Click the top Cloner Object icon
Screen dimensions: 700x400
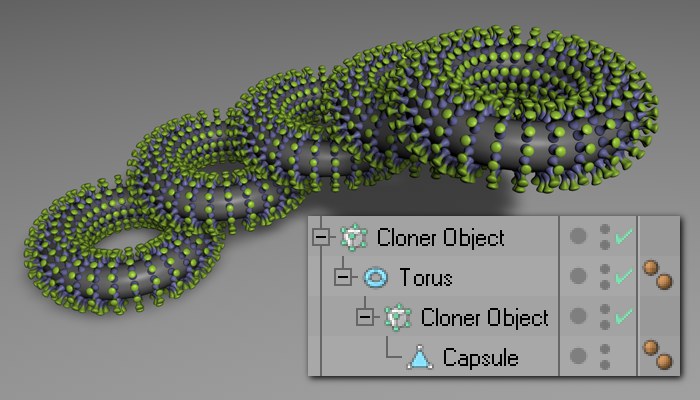pyautogui.click(x=354, y=237)
